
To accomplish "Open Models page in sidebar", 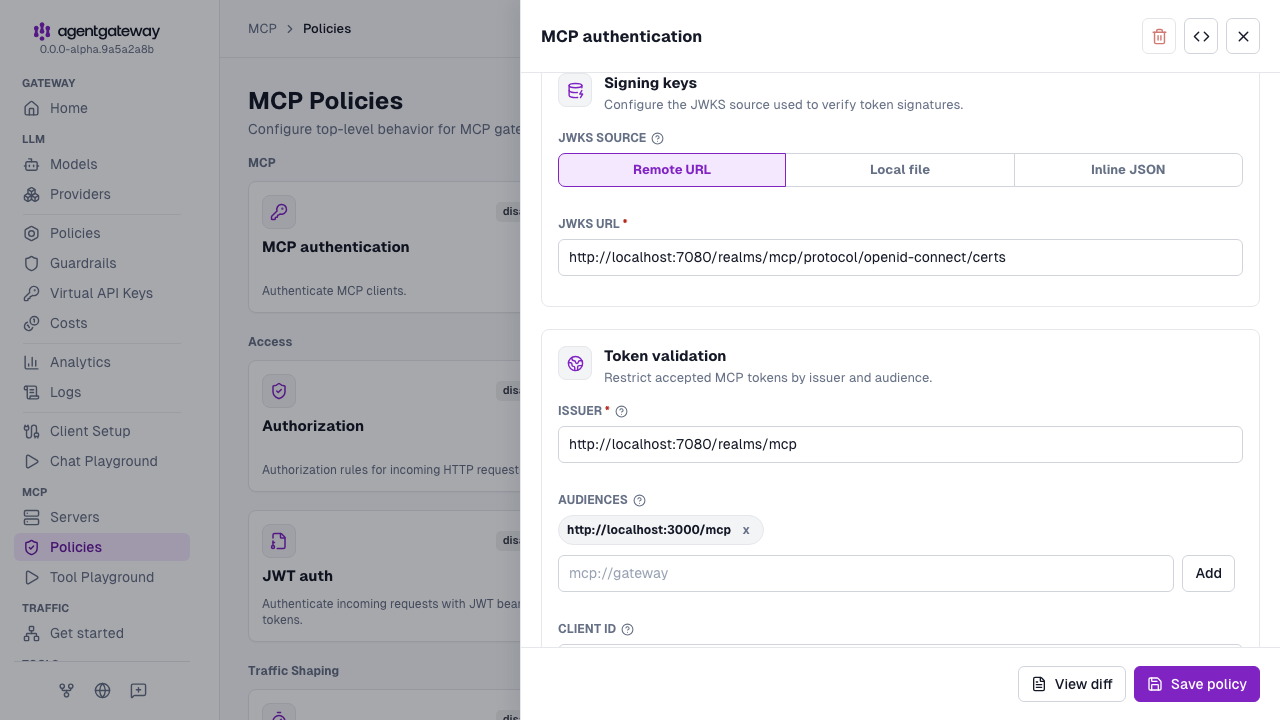I will point(102,164).
